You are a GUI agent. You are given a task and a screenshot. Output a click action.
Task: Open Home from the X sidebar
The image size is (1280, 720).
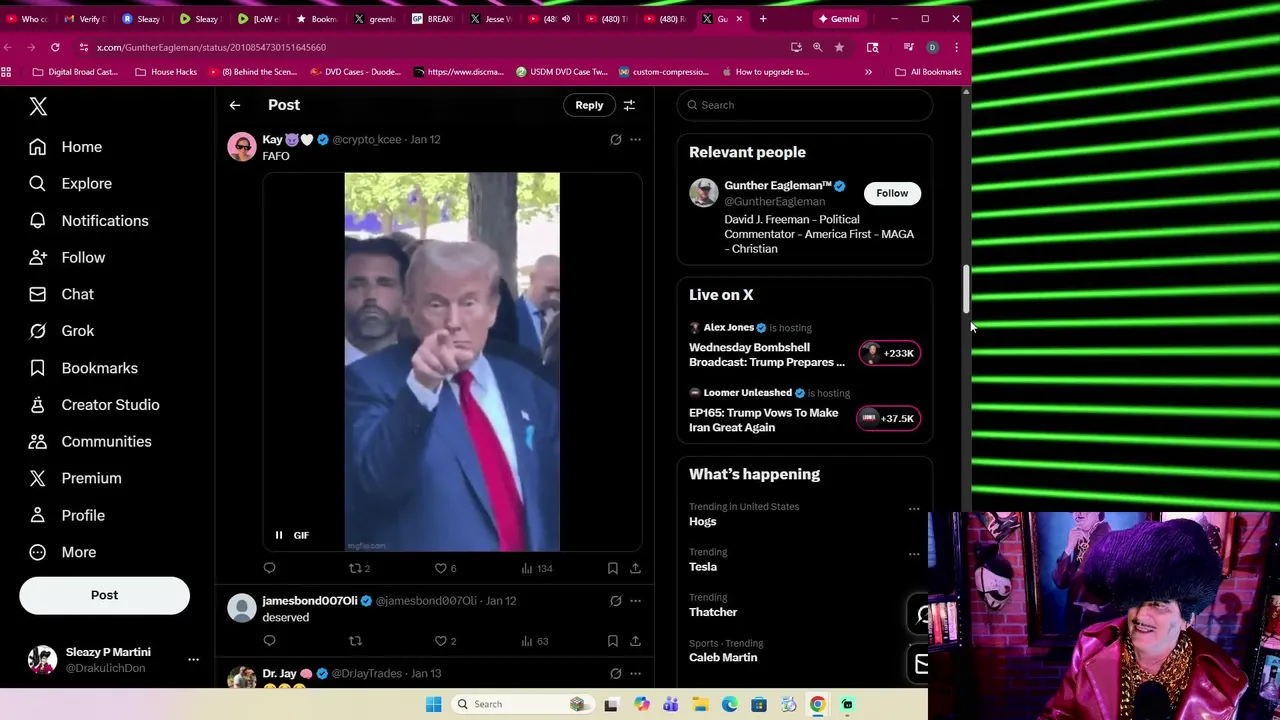pos(65,147)
